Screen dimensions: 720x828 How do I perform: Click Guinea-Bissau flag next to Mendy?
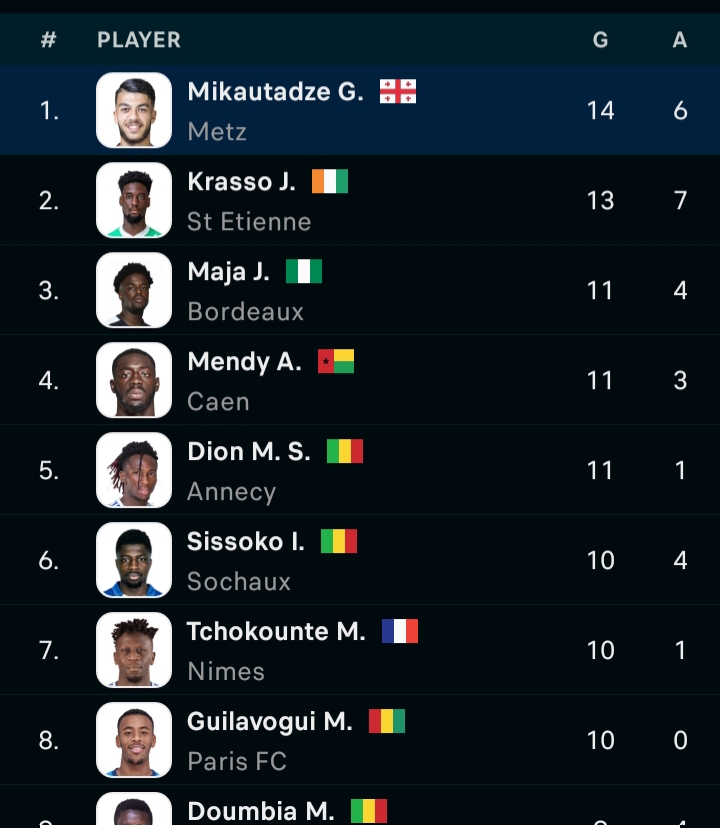[x=336, y=362]
